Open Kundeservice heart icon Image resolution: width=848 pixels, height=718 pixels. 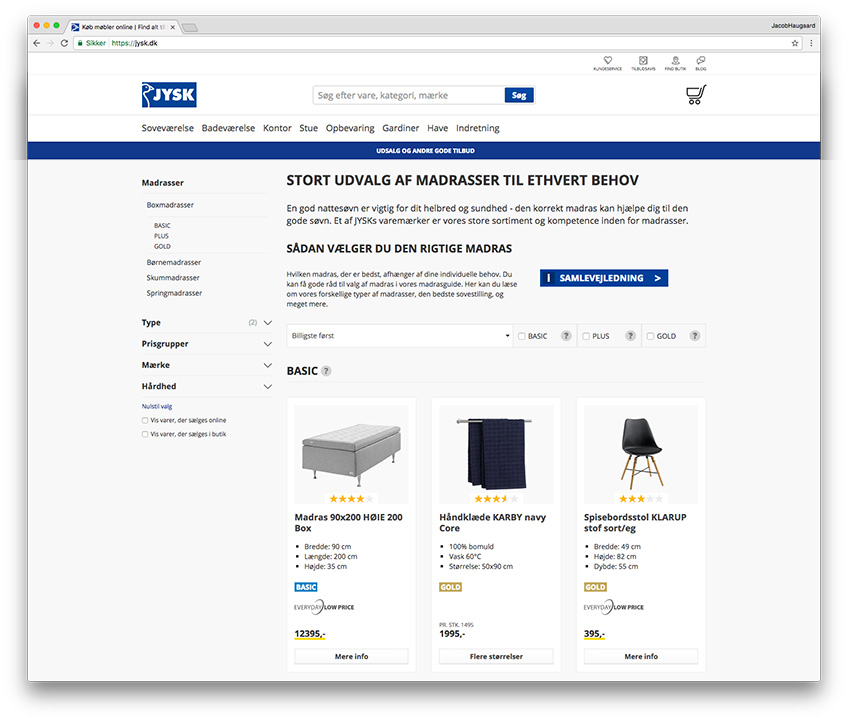pos(607,63)
